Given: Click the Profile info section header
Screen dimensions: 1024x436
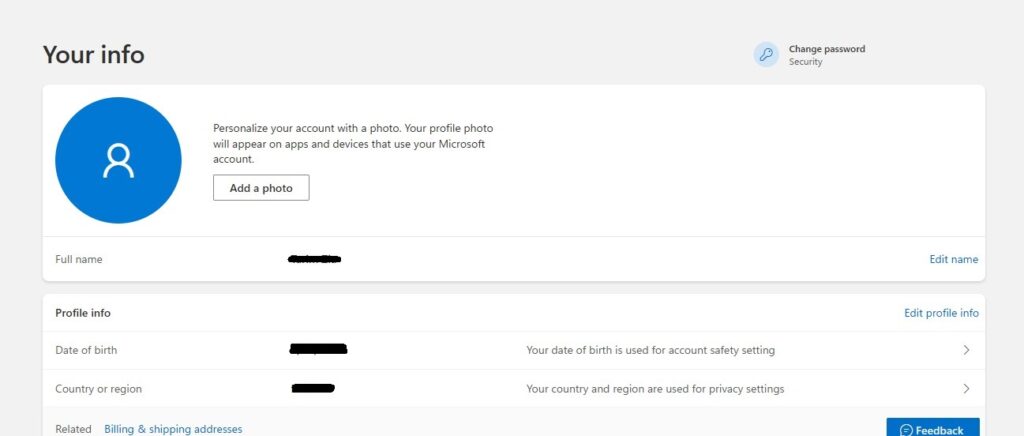Looking at the screenshot, I should [x=83, y=313].
